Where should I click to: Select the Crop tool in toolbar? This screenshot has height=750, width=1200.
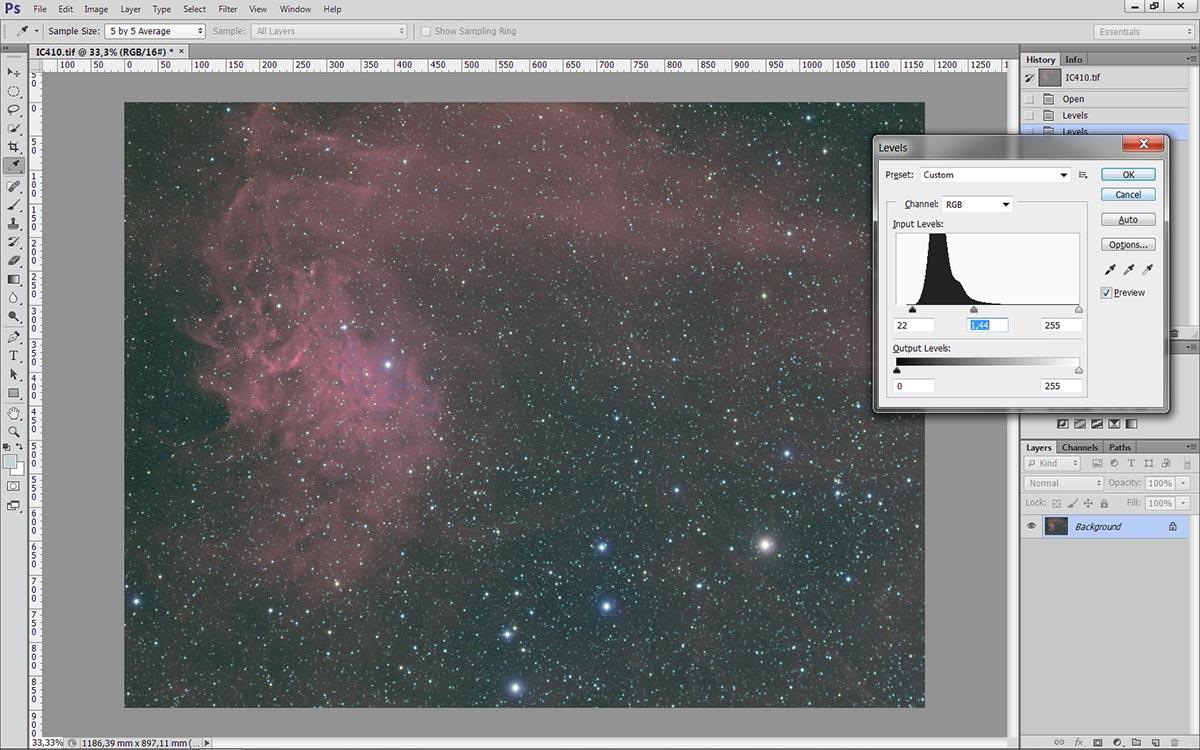[14, 147]
